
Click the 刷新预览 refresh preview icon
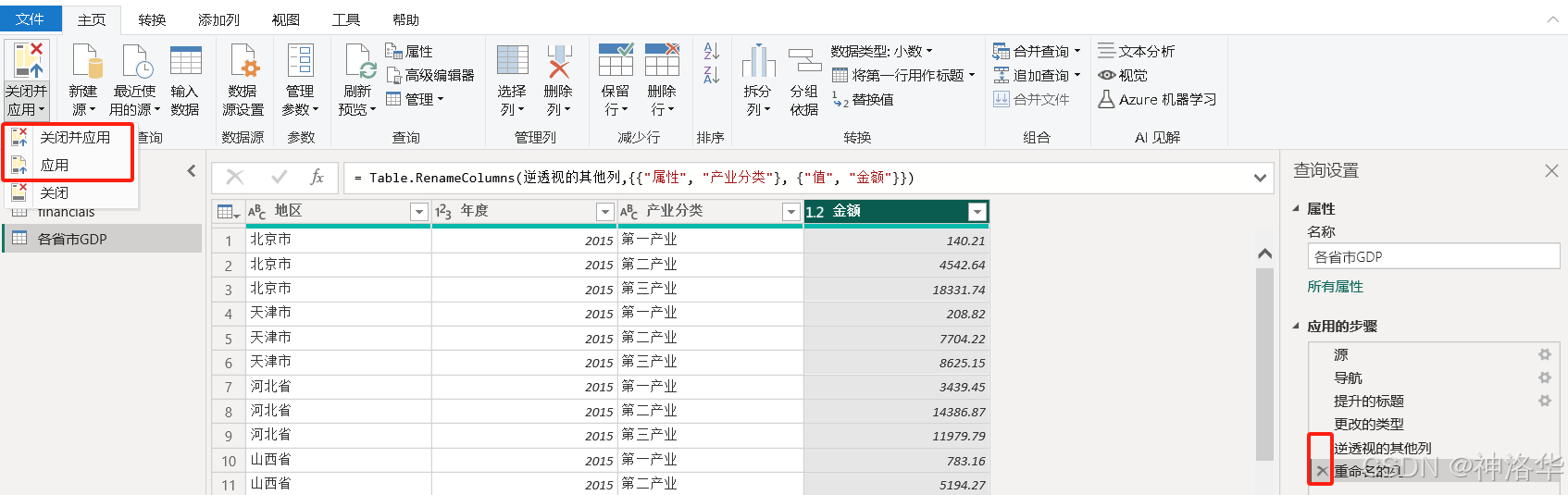pyautogui.click(x=358, y=61)
